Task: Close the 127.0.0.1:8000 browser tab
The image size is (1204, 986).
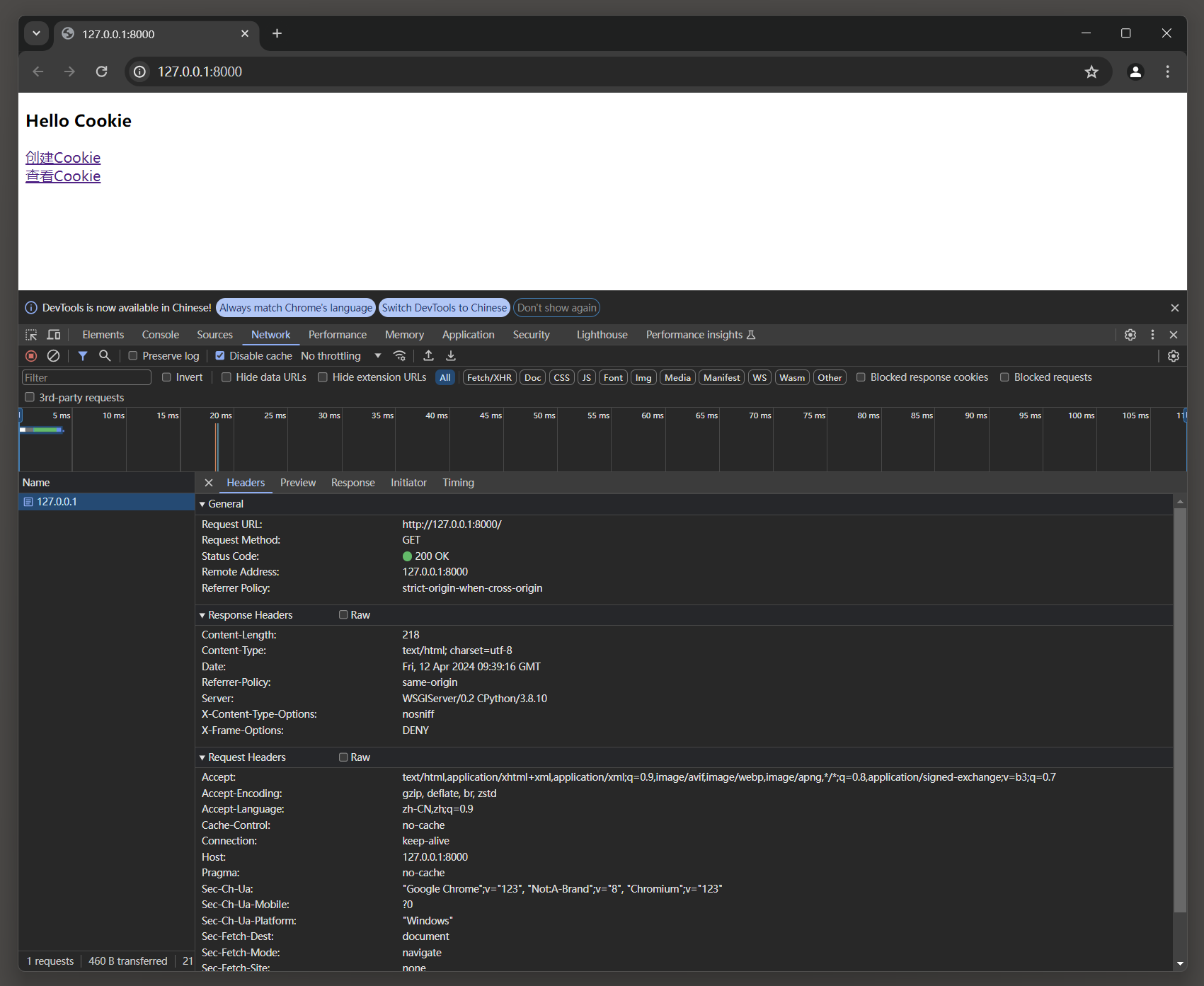Action: point(245,33)
